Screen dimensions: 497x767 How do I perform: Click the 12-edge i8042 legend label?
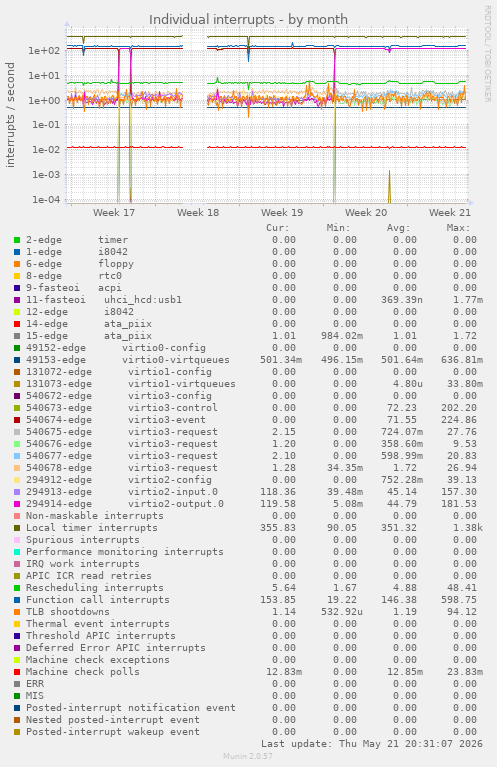(80, 312)
